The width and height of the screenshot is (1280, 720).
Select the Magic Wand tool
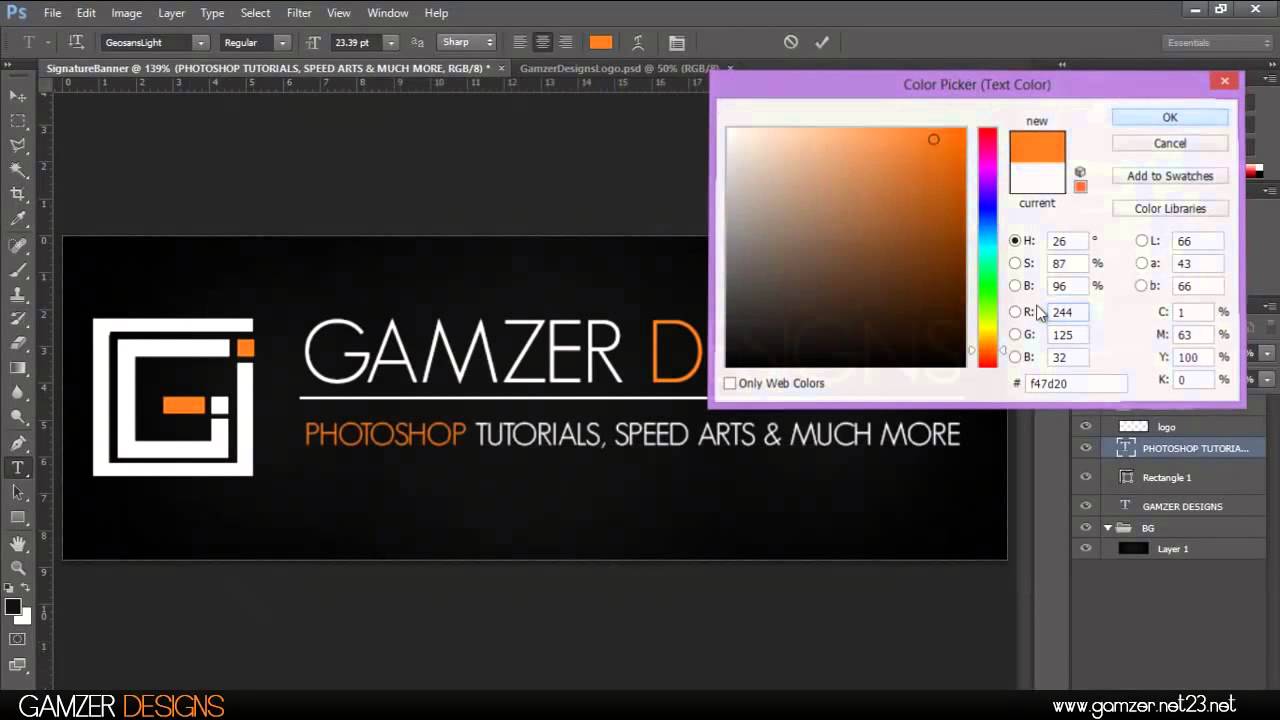click(x=18, y=170)
